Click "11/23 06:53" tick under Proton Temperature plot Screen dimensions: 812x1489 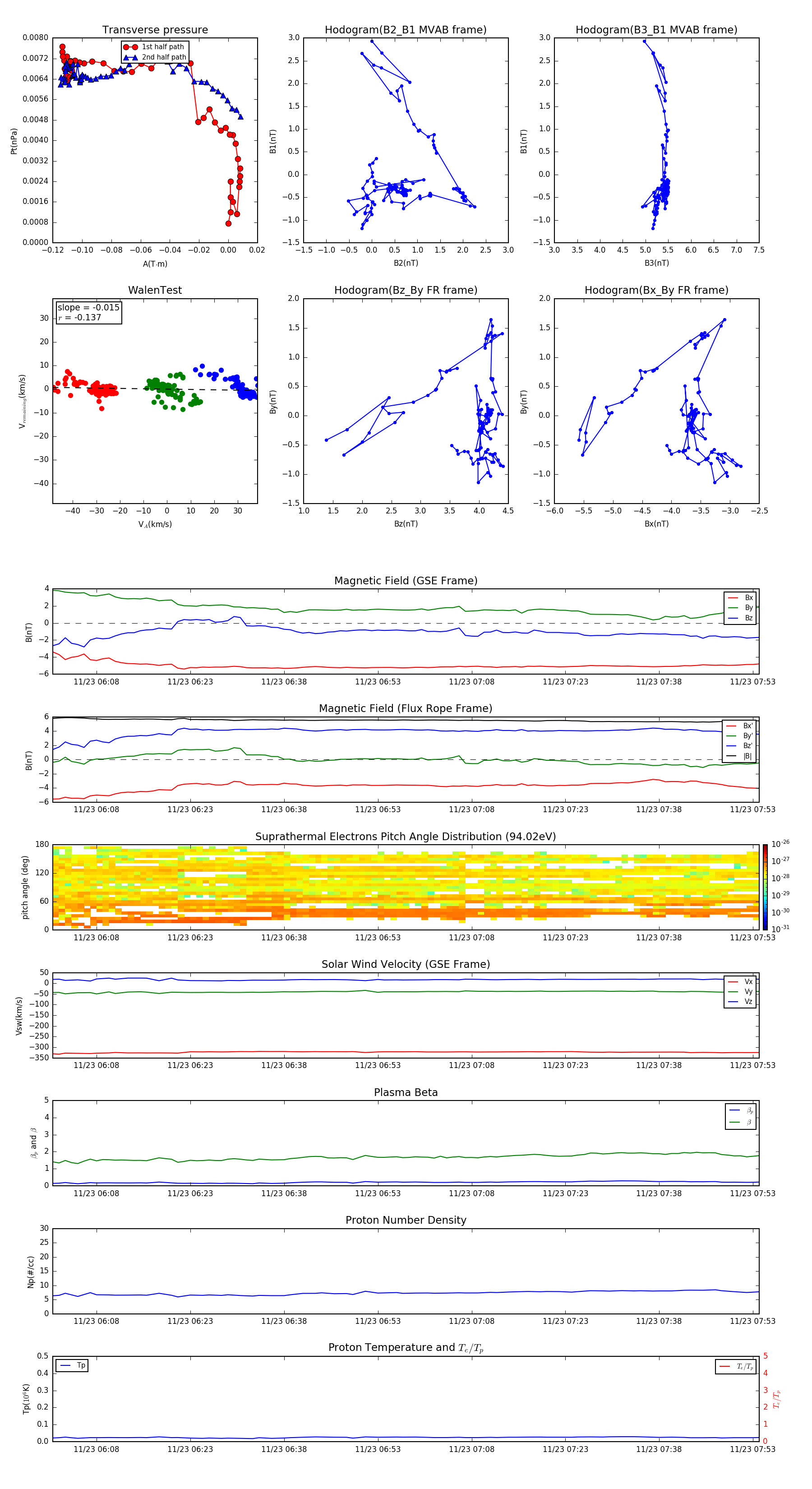pos(378,1449)
